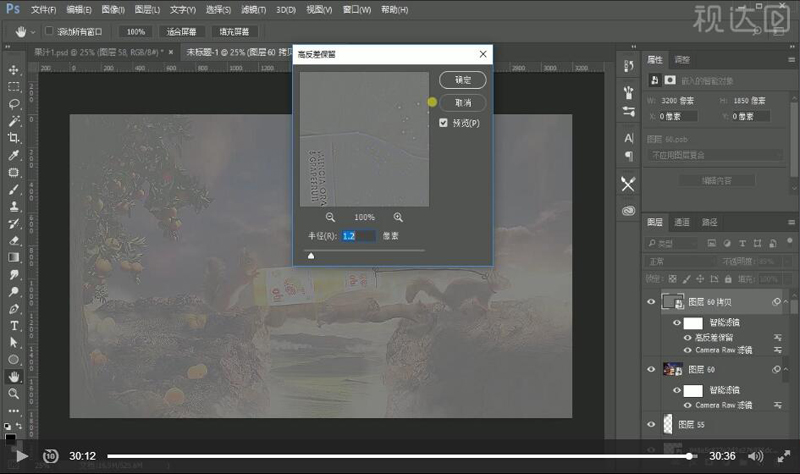Screen dimensions: 800x474
Task: Zoom out the High Pass preview
Action: tap(330, 217)
